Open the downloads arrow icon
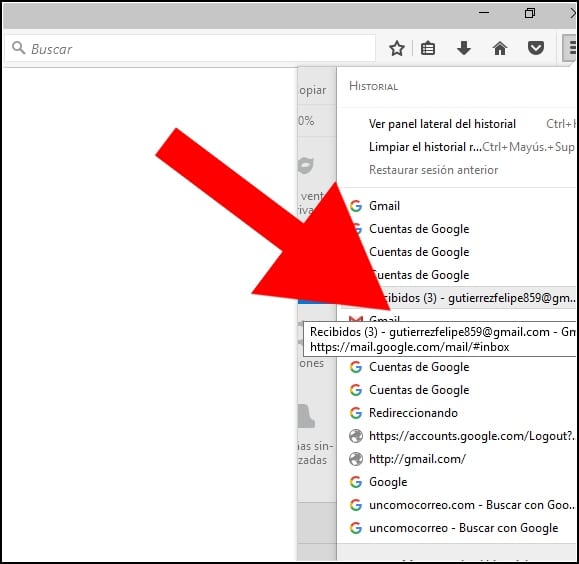Image resolution: width=579 pixels, height=564 pixels. tap(464, 48)
